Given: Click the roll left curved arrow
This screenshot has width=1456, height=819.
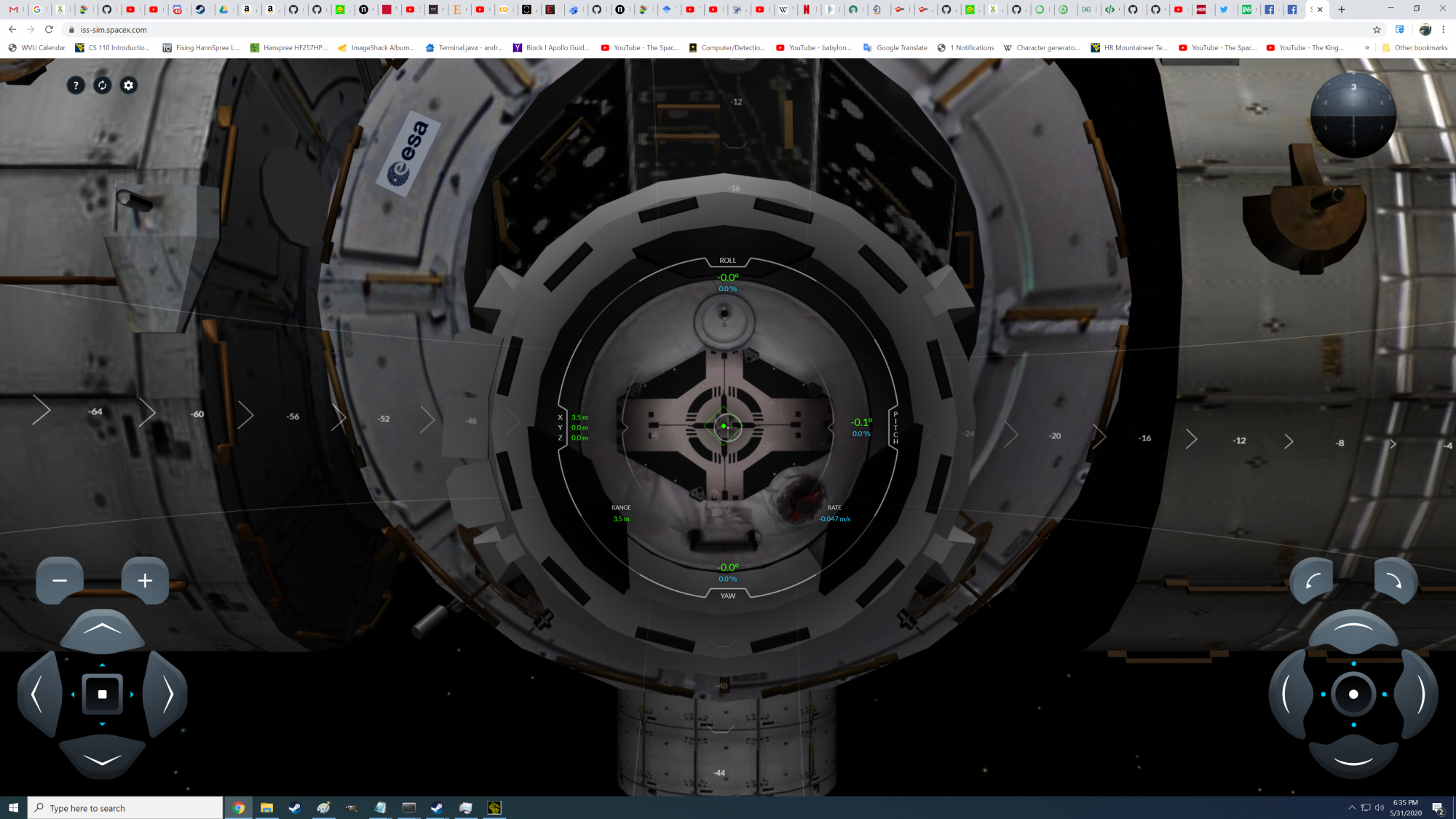Looking at the screenshot, I should click(1313, 581).
